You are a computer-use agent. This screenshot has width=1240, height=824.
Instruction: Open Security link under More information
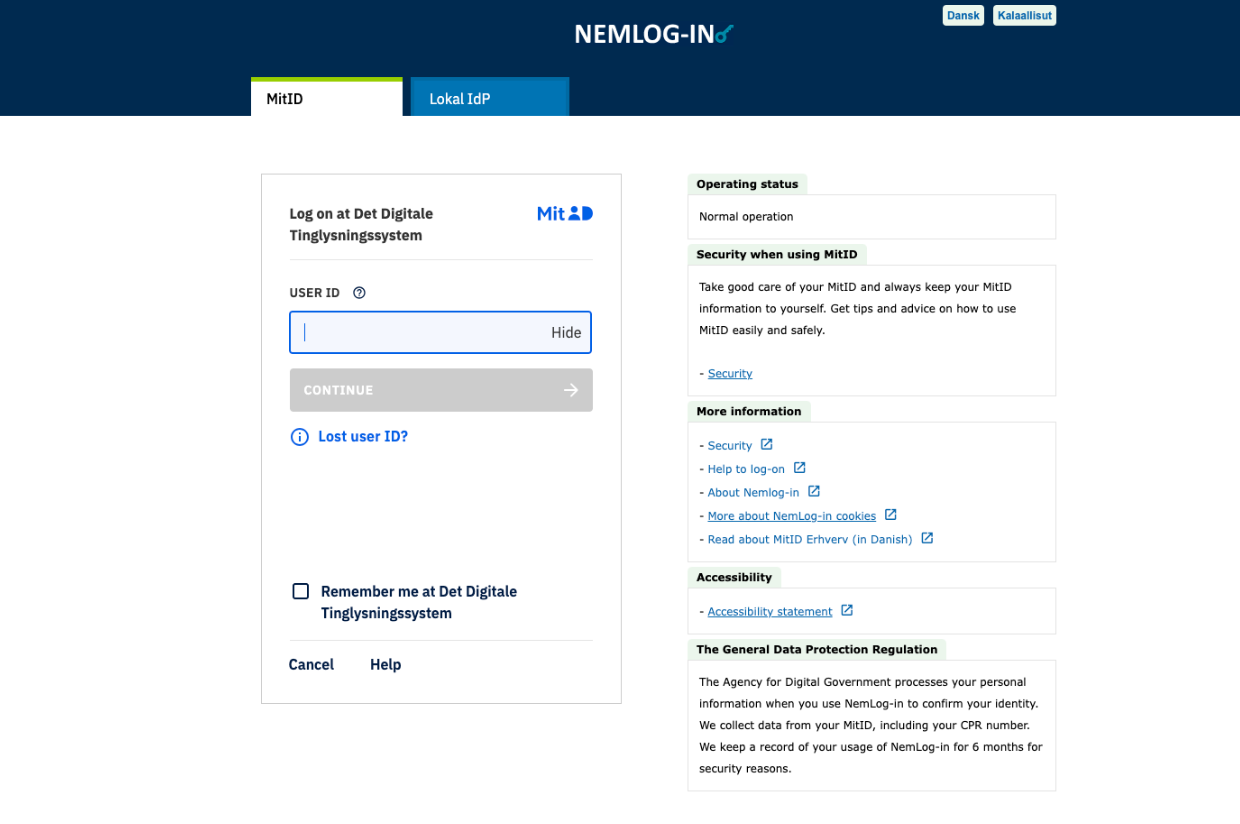pos(730,446)
